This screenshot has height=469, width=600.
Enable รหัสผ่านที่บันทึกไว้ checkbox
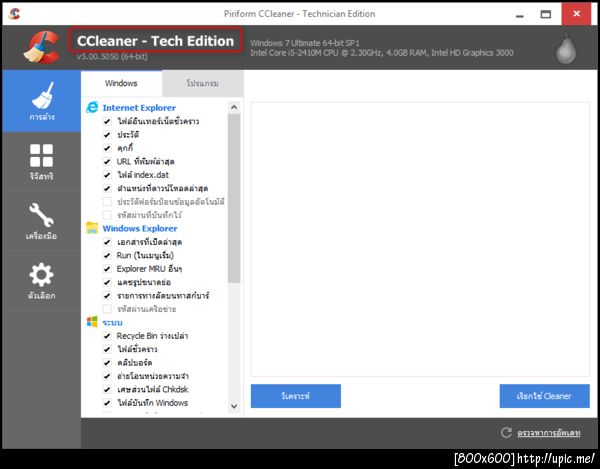click(107, 215)
